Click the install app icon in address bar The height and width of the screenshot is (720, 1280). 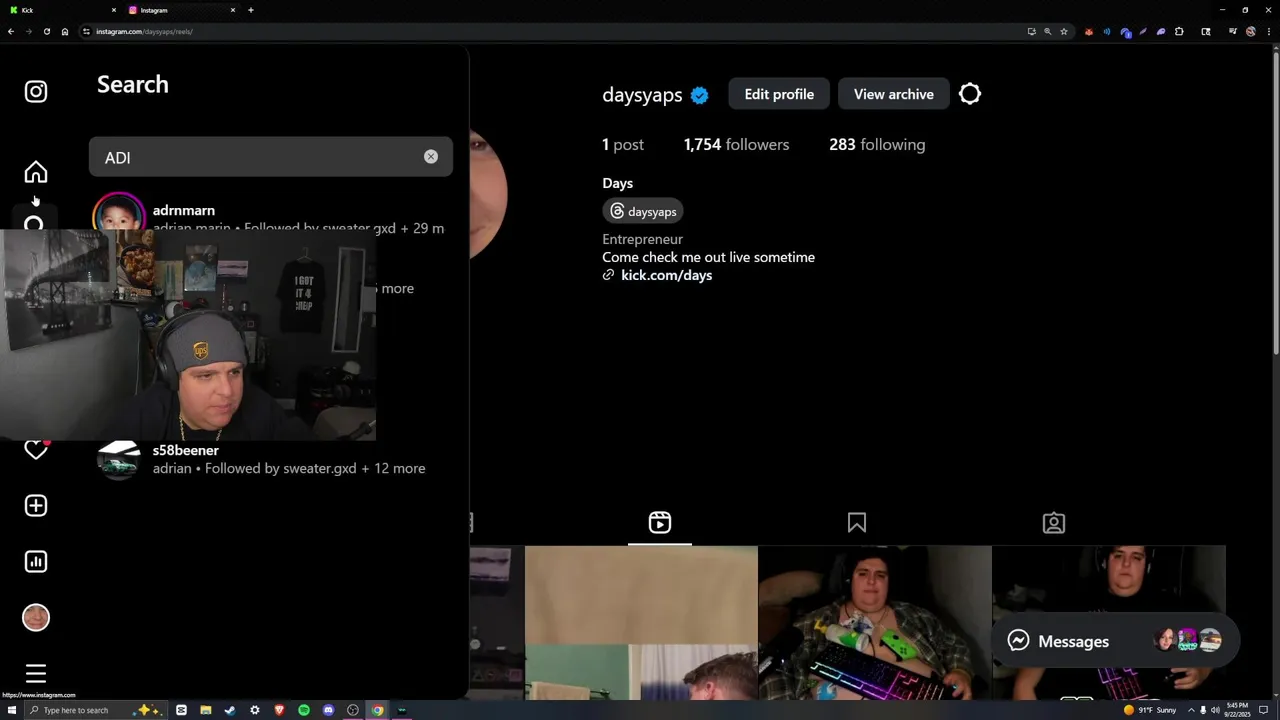(x=1031, y=31)
